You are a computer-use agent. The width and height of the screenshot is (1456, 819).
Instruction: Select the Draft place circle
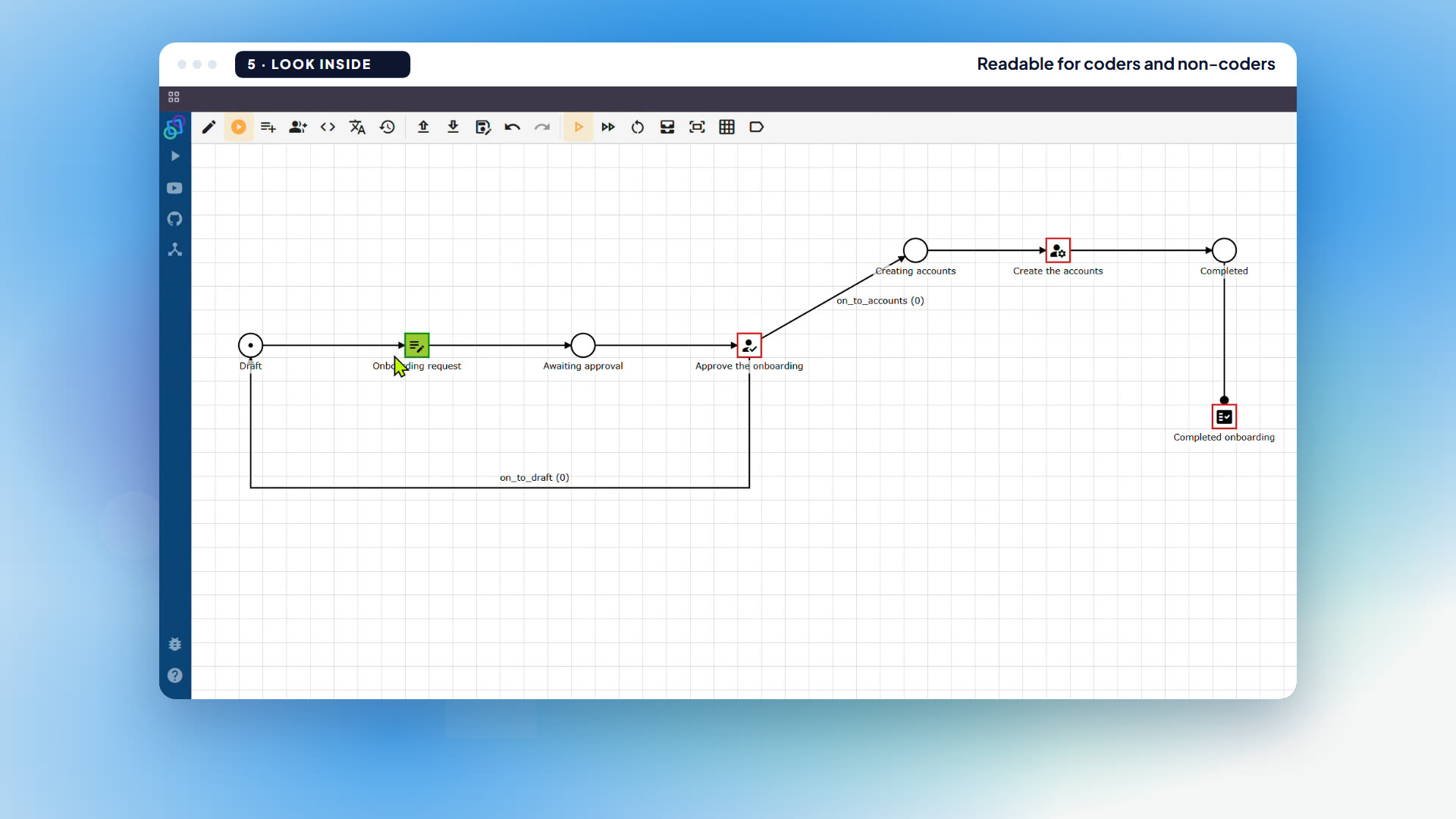(x=250, y=345)
